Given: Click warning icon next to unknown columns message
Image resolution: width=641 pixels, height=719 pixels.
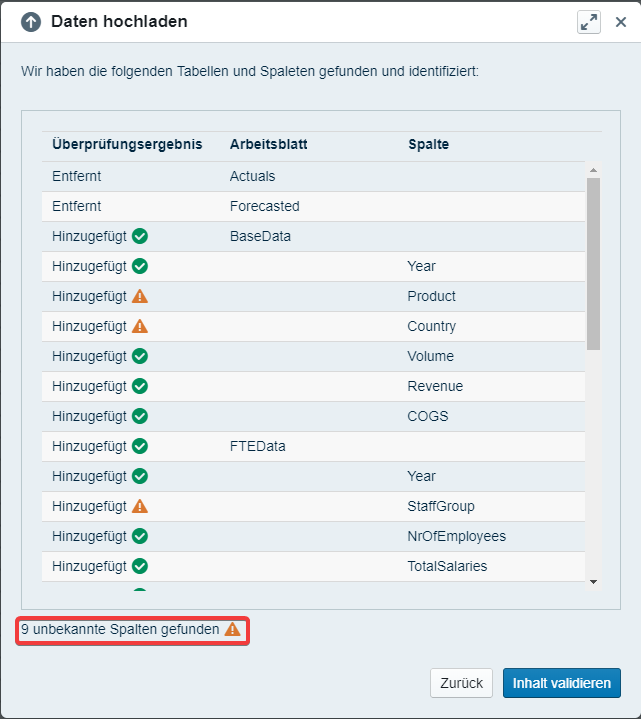Looking at the screenshot, I should click(232, 629).
